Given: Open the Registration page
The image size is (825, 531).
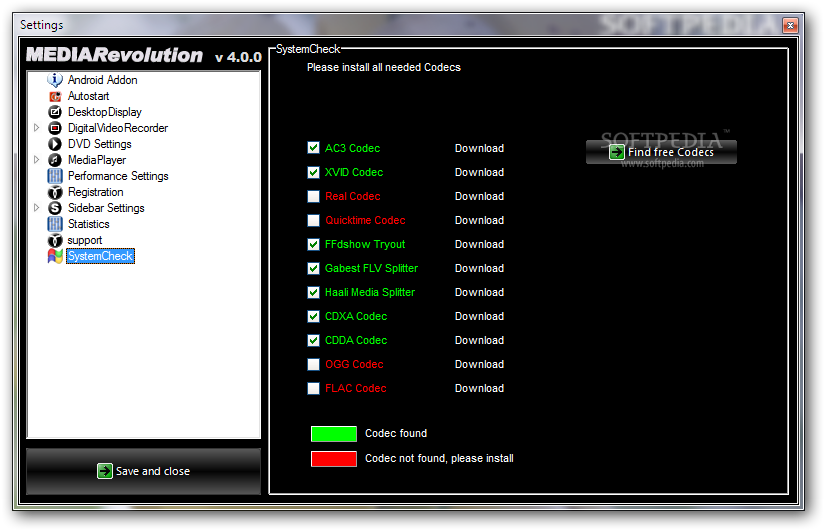Looking at the screenshot, I should [x=95, y=192].
